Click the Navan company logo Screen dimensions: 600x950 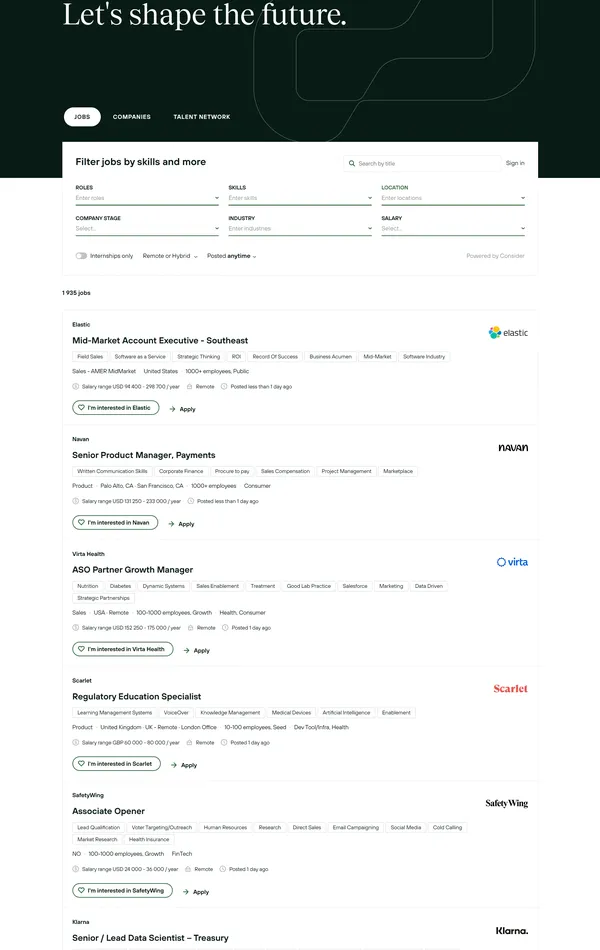pos(513,448)
